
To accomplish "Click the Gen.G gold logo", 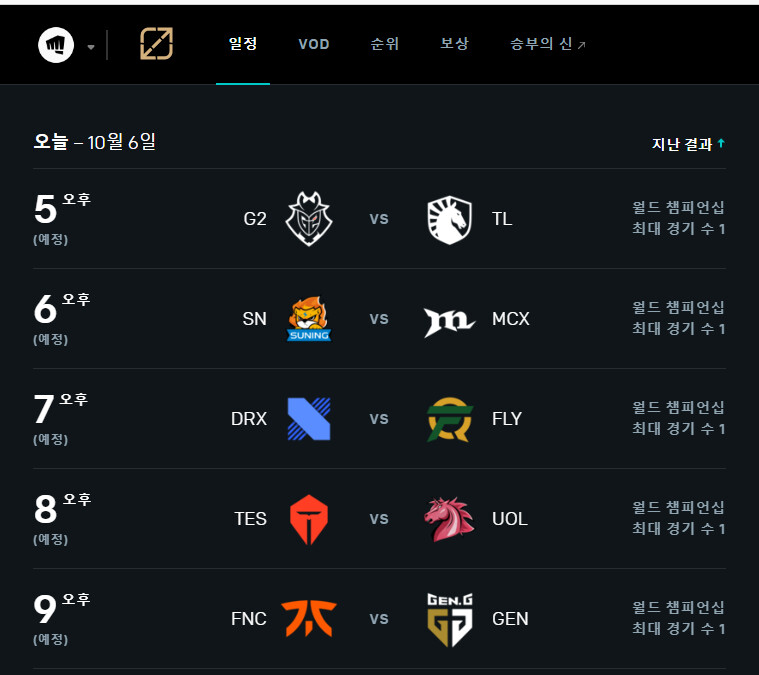I will coord(449,619).
